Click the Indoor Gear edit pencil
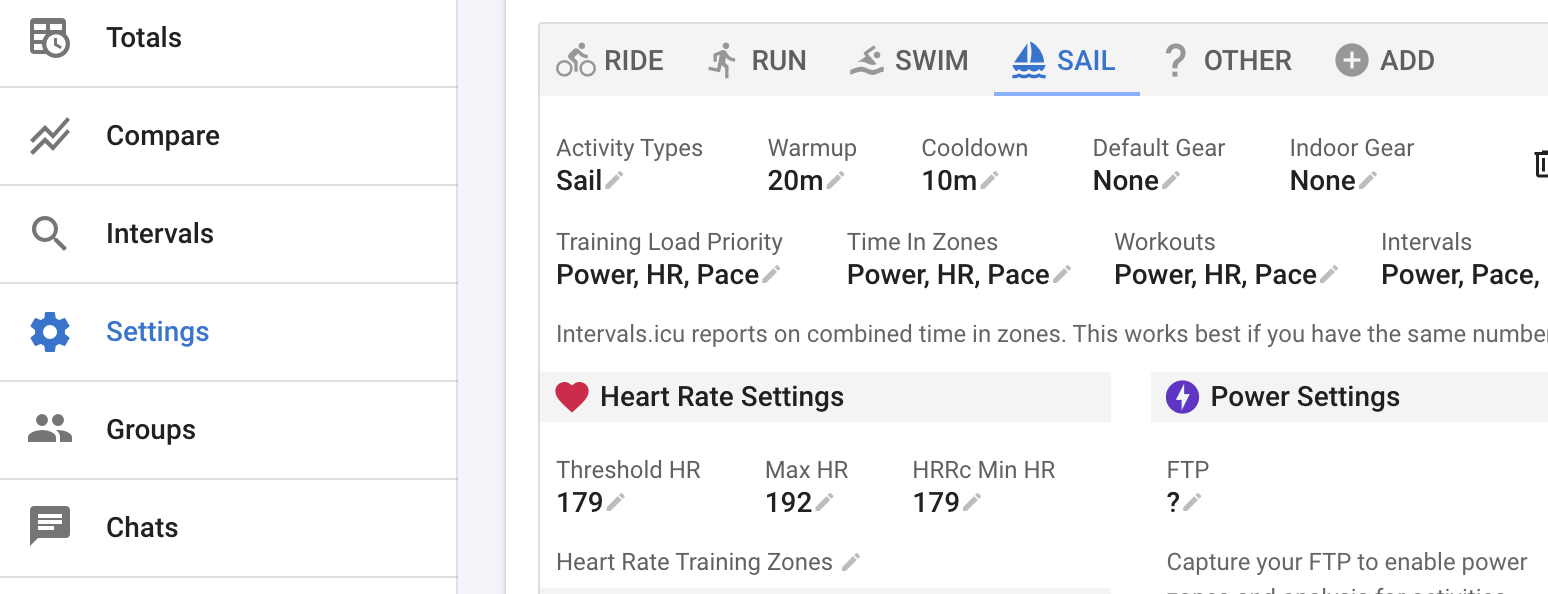 (1368, 180)
